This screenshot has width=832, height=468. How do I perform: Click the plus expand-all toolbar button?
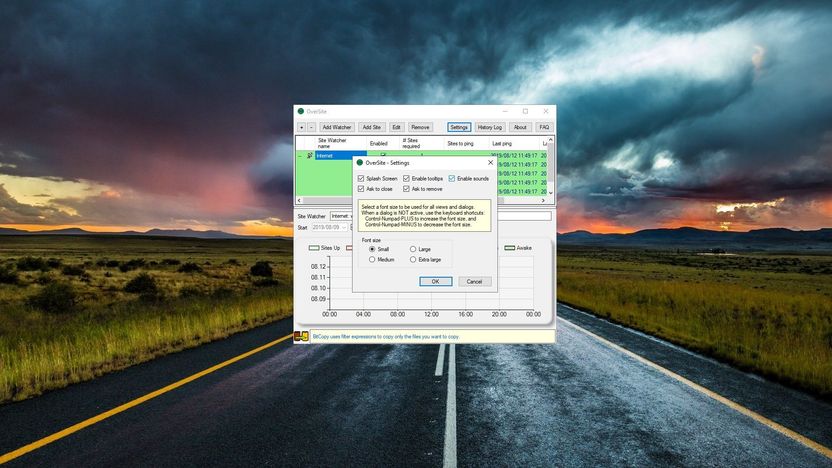point(301,127)
